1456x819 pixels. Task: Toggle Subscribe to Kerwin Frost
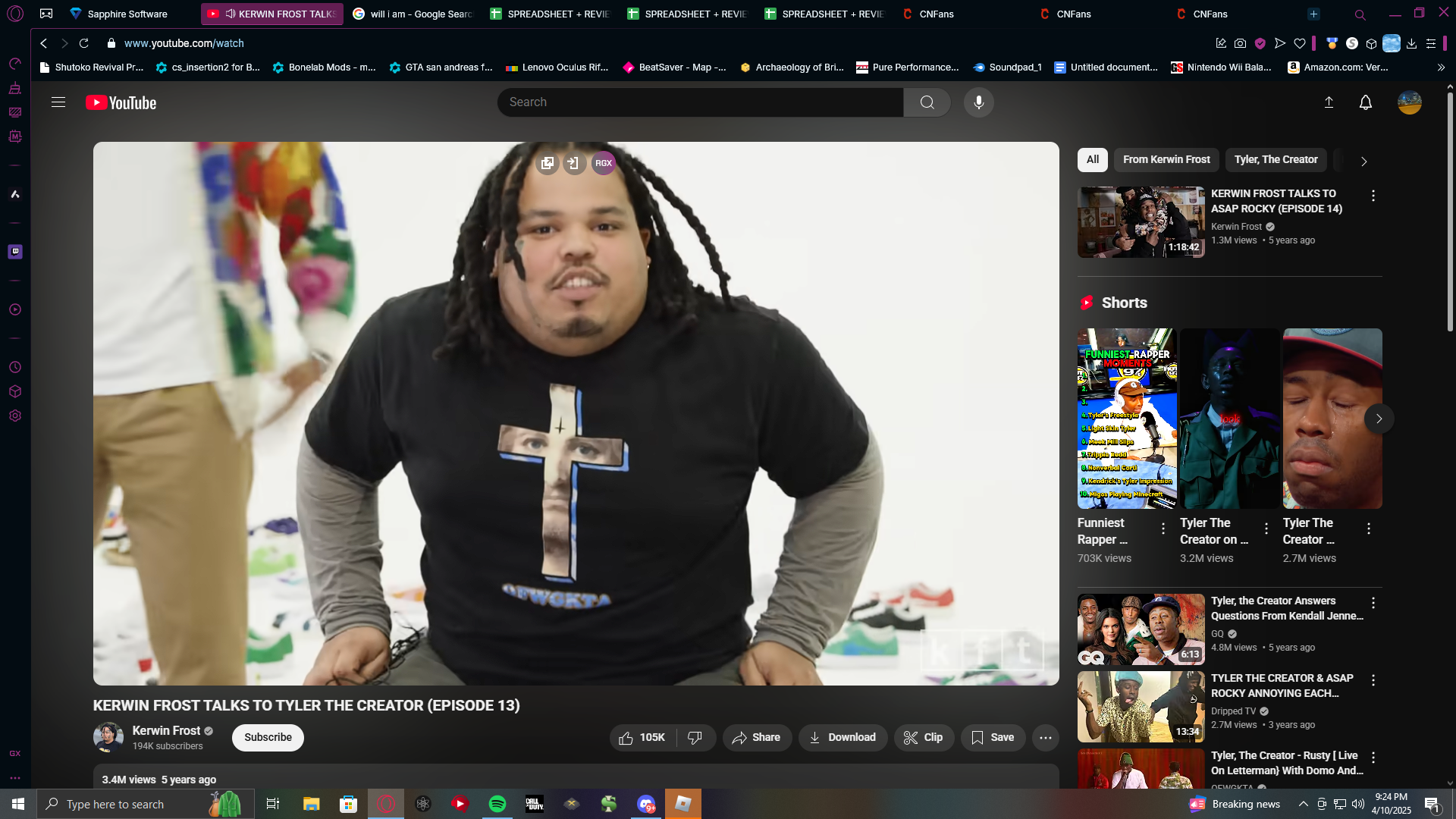[268, 737]
